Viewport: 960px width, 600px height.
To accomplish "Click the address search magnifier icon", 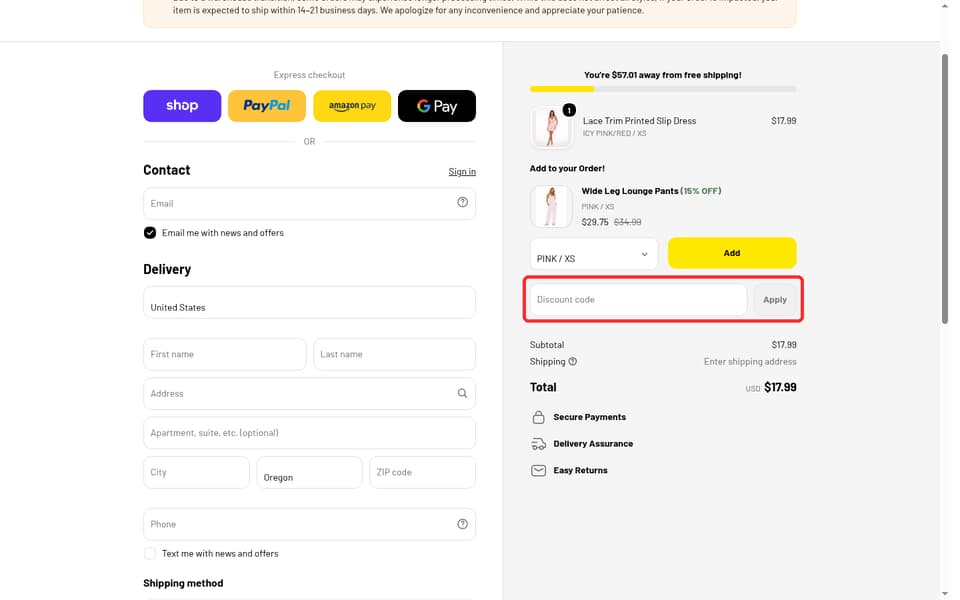I will [x=462, y=393].
